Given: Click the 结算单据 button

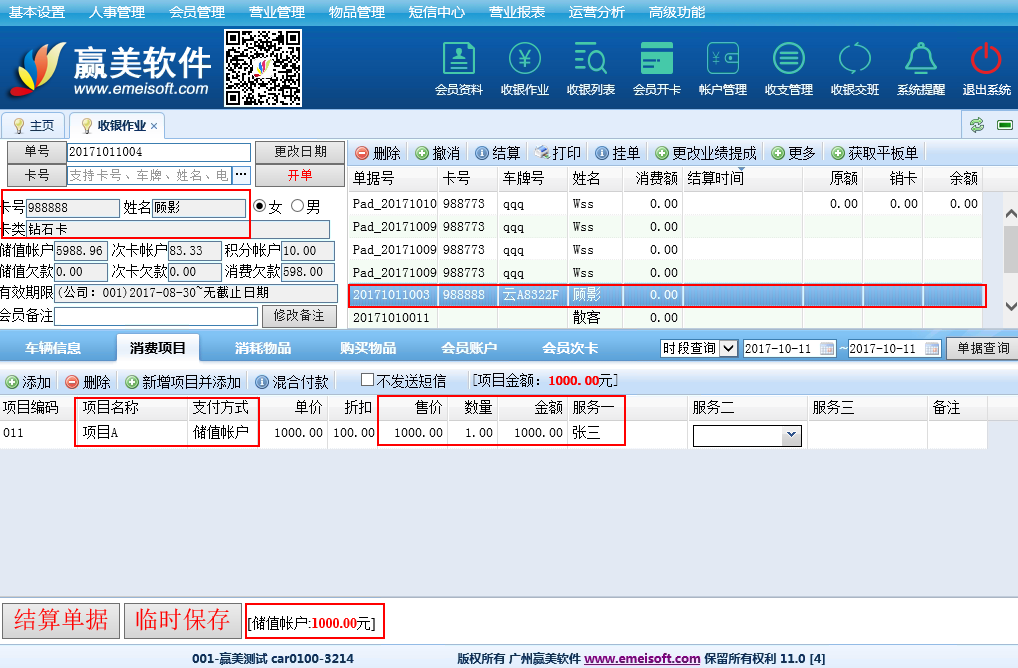Looking at the screenshot, I should pyautogui.click(x=61, y=620).
